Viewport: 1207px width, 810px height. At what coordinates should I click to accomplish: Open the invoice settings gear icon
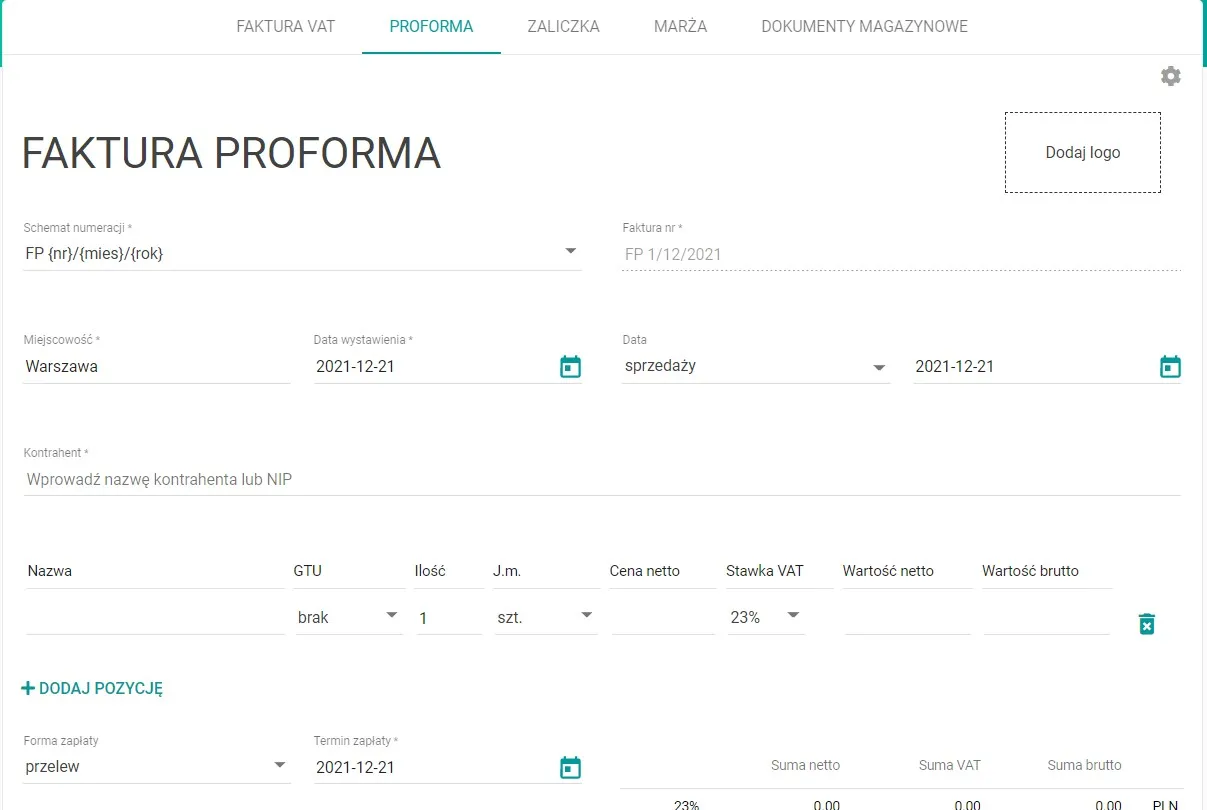click(x=1170, y=75)
